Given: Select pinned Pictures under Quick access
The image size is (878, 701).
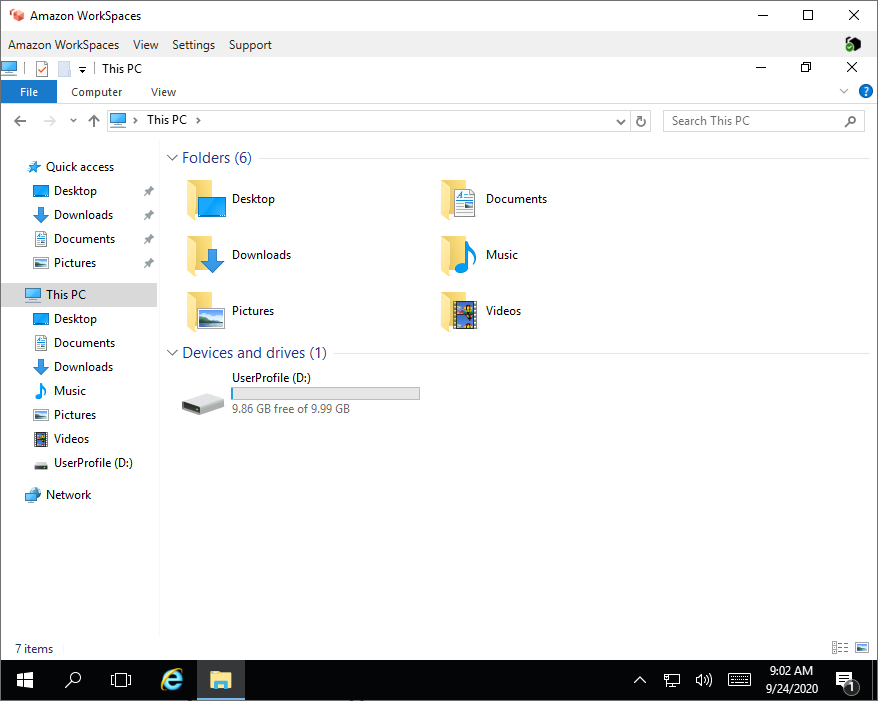Looking at the screenshot, I should click(x=74, y=263).
